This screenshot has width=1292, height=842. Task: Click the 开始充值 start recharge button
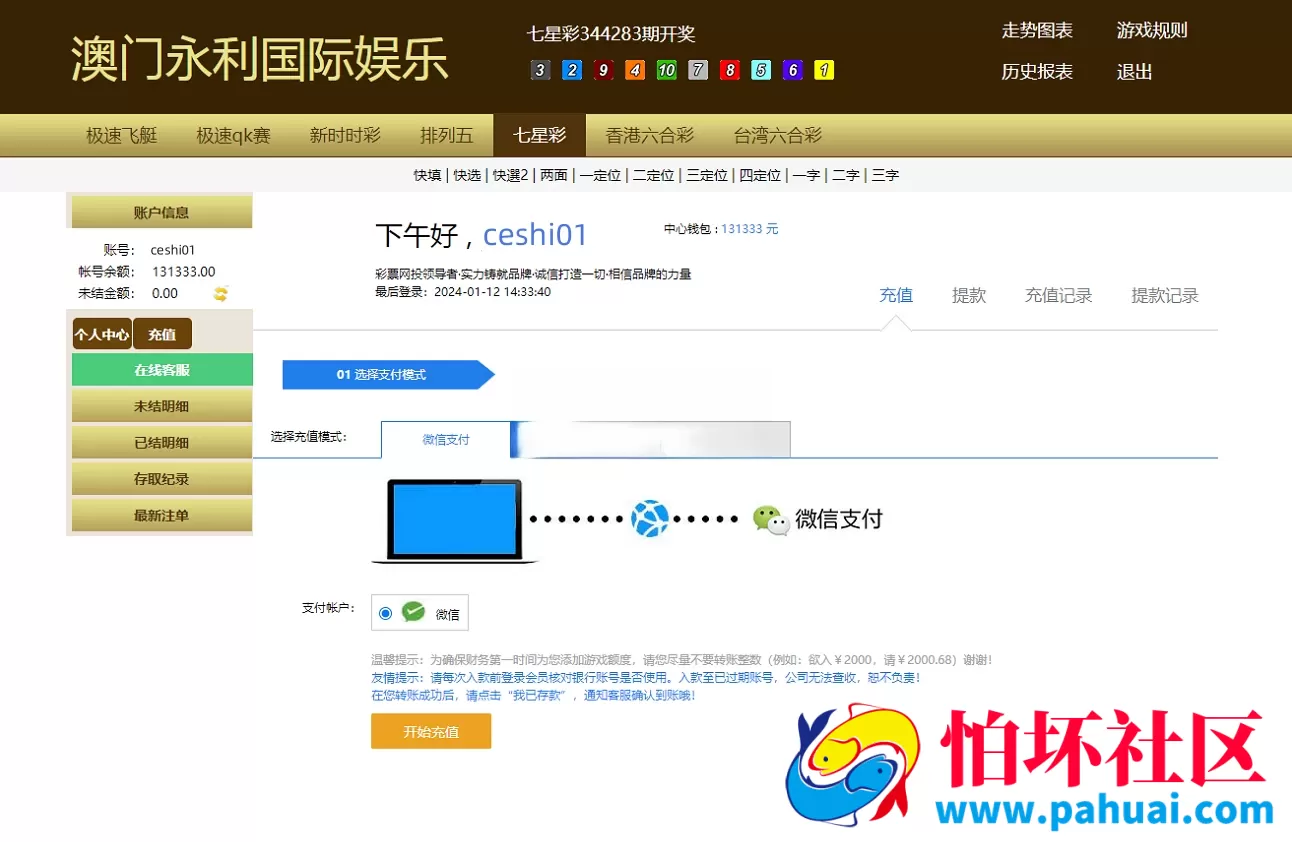[x=431, y=731]
